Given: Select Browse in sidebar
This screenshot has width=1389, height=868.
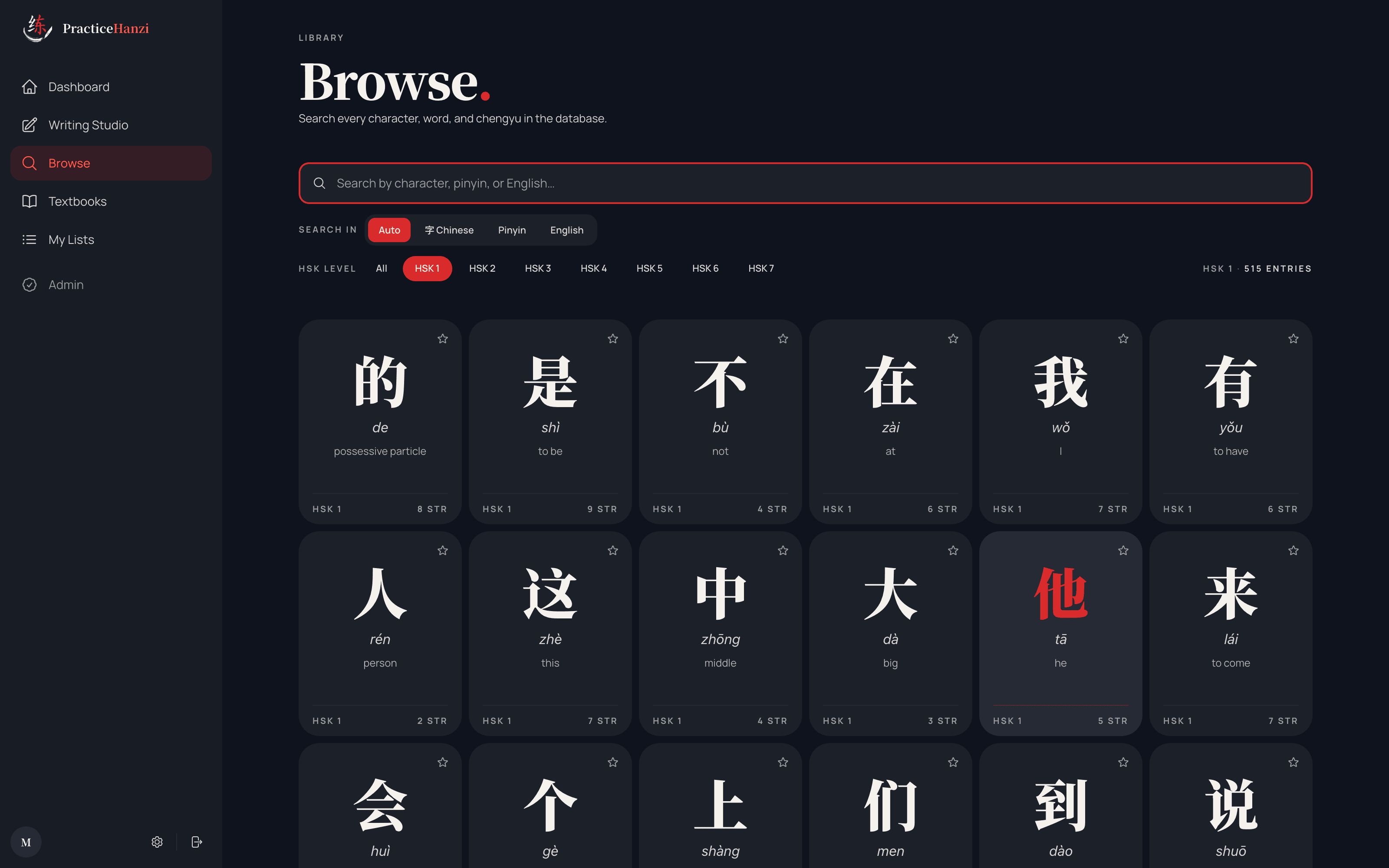Looking at the screenshot, I should 111,163.
